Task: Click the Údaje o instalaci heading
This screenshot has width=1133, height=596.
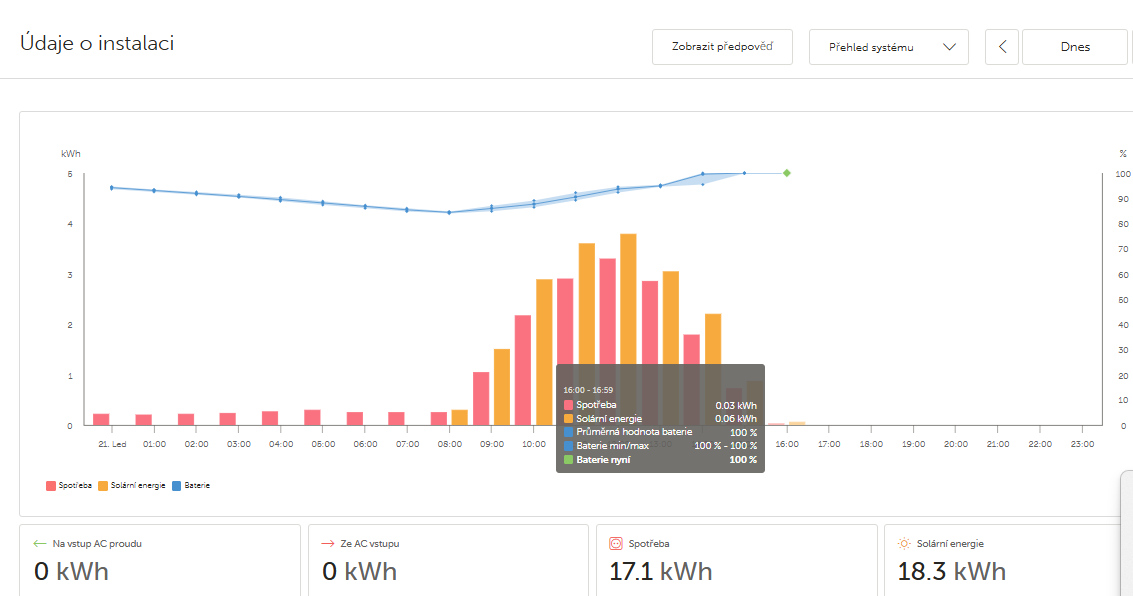Action: click(x=97, y=44)
